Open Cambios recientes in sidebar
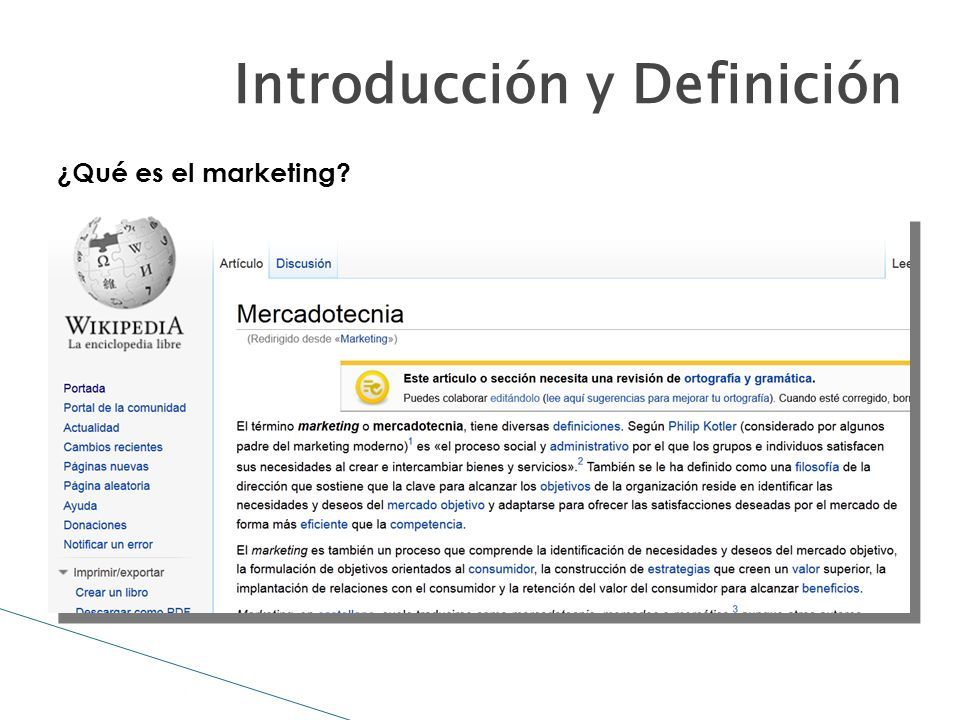 tap(113, 447)
